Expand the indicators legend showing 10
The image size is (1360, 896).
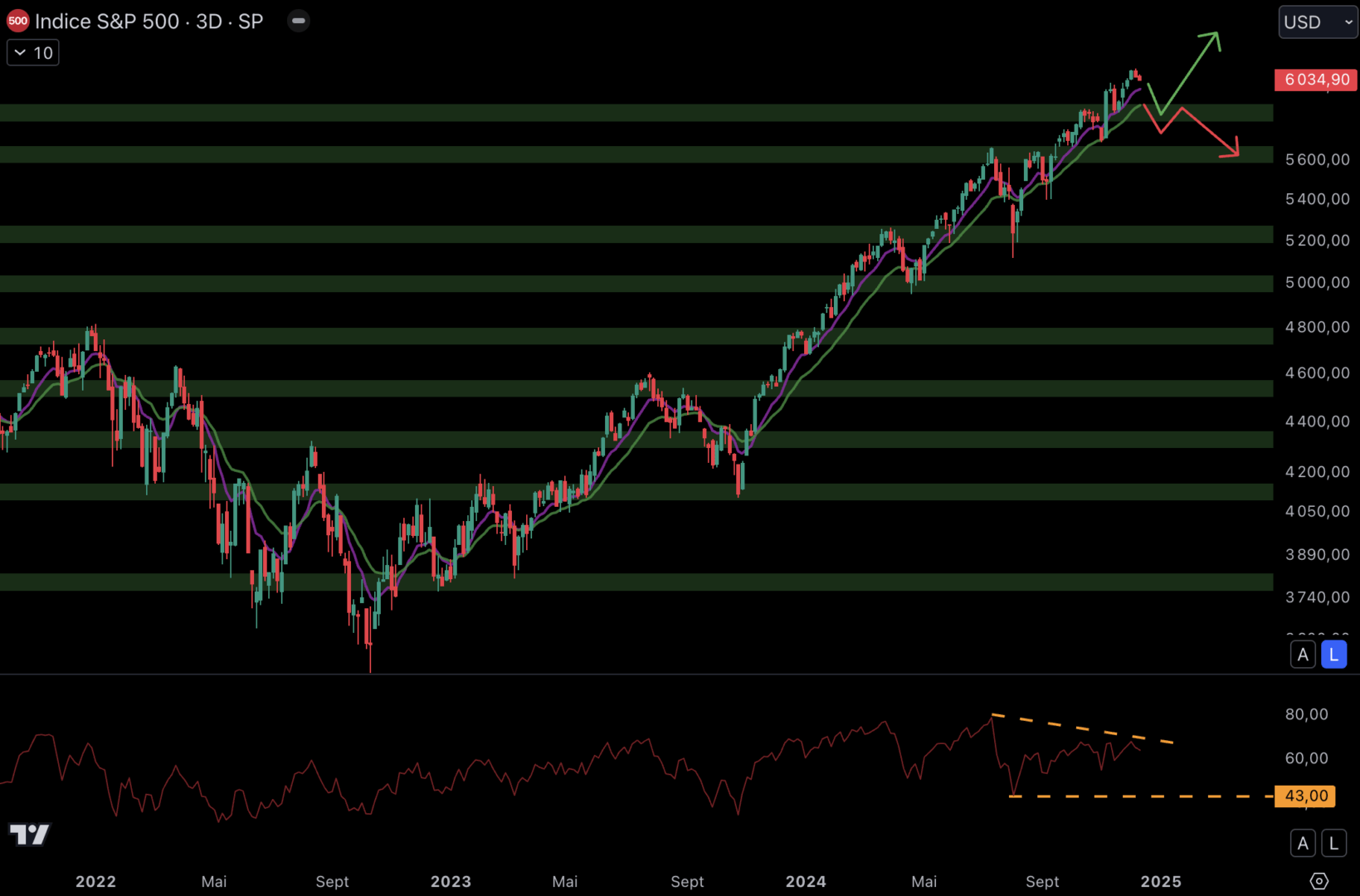click(x=33, y=53)
